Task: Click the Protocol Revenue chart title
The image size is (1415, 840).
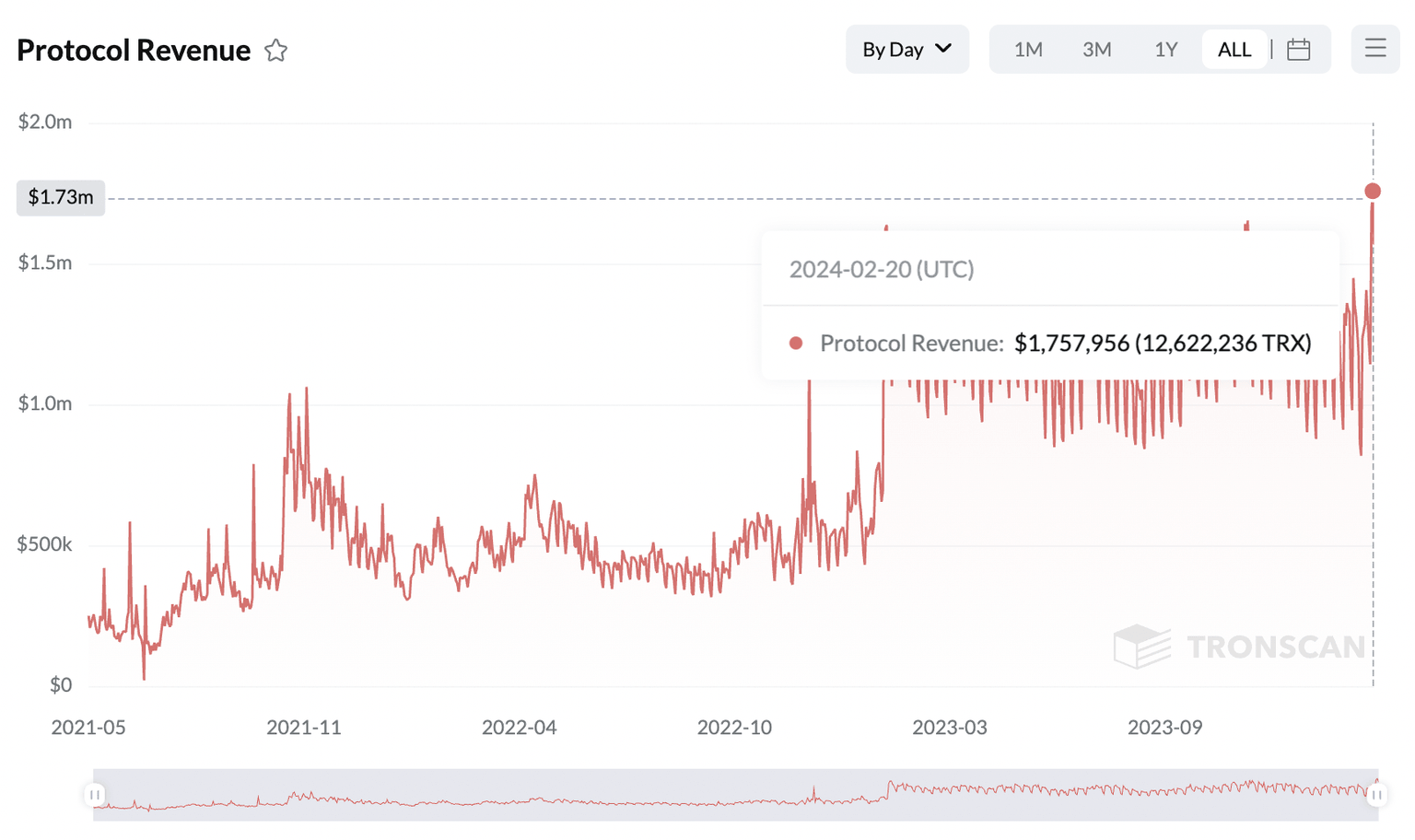Action: point(134,51)
